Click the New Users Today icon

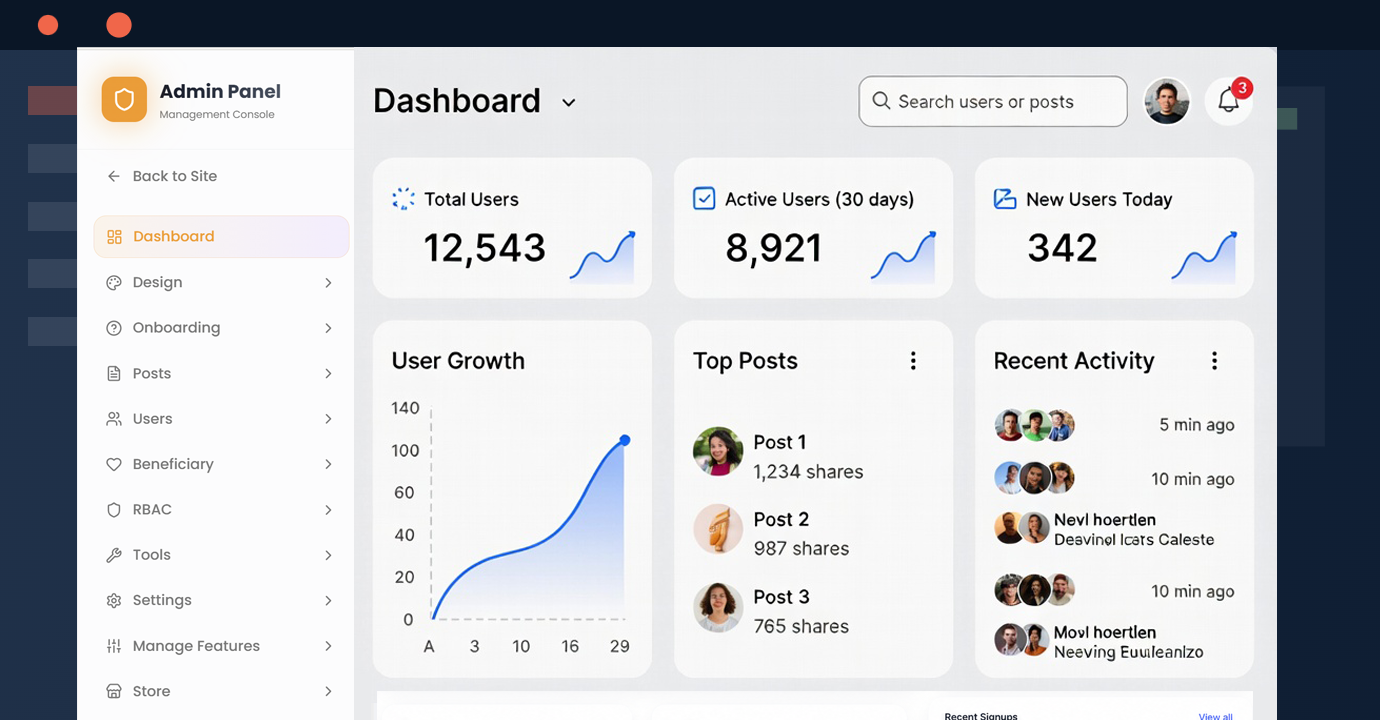(x=1005, y=199)
